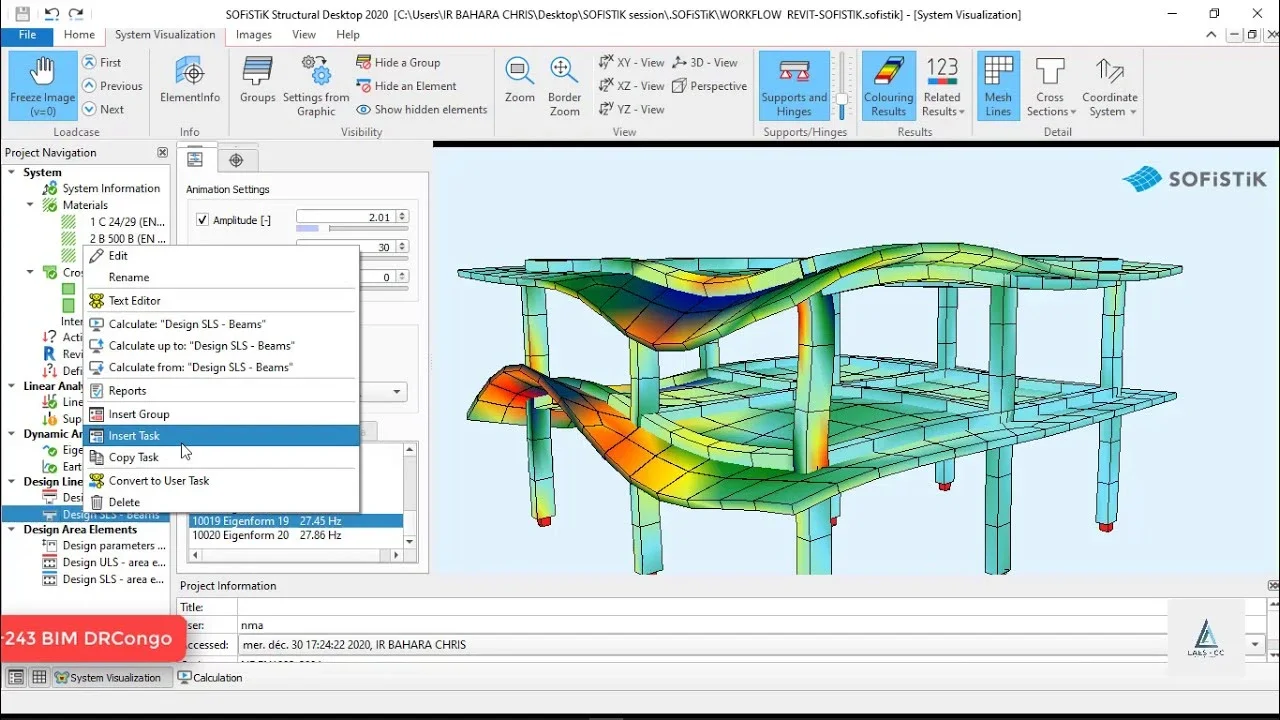The width and height of the screenshot is (1280, 720).
Task: Click Hide an Element
Action: [x=406, y=86]
